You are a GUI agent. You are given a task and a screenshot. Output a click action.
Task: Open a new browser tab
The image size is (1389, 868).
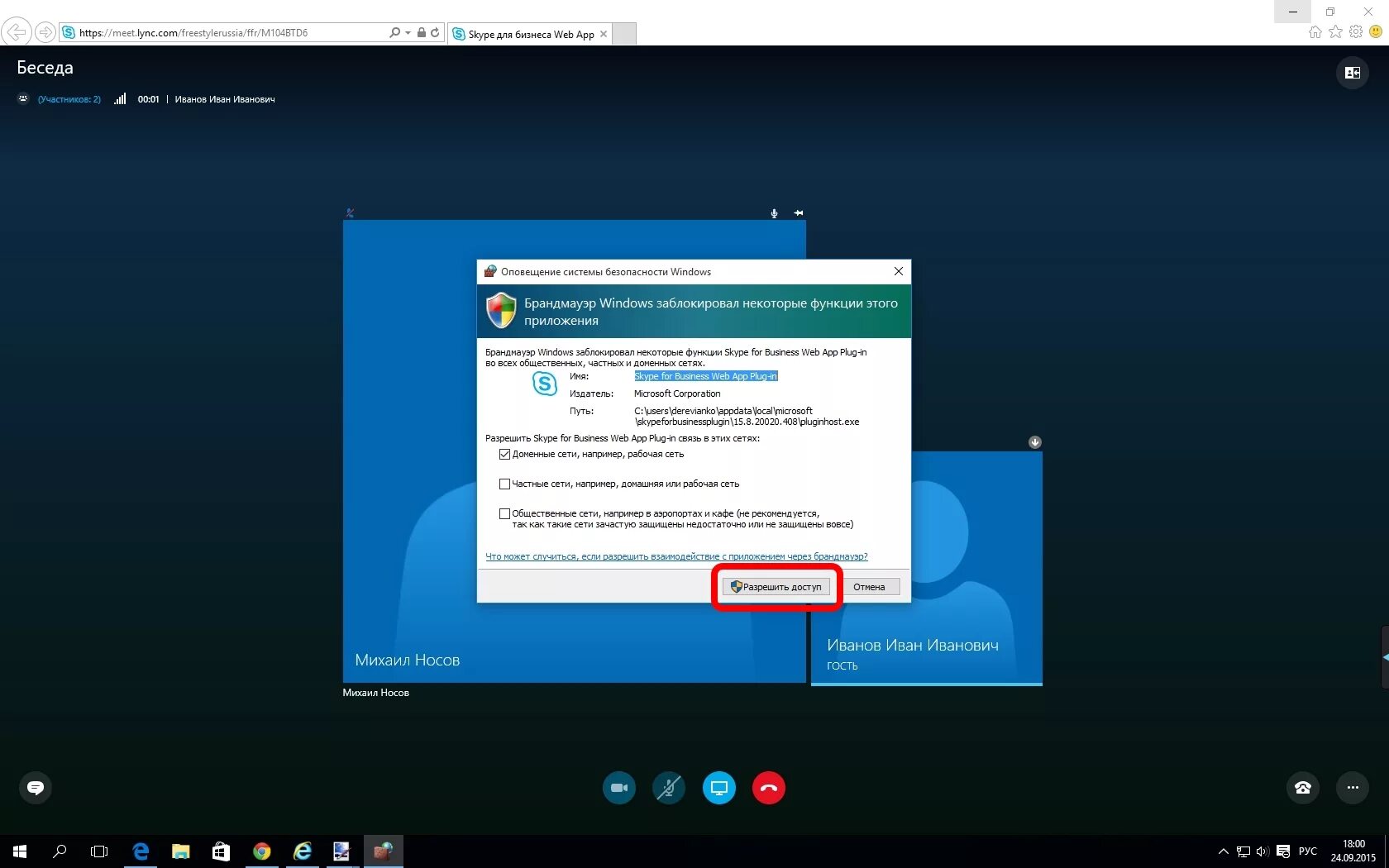click(624, 34)
